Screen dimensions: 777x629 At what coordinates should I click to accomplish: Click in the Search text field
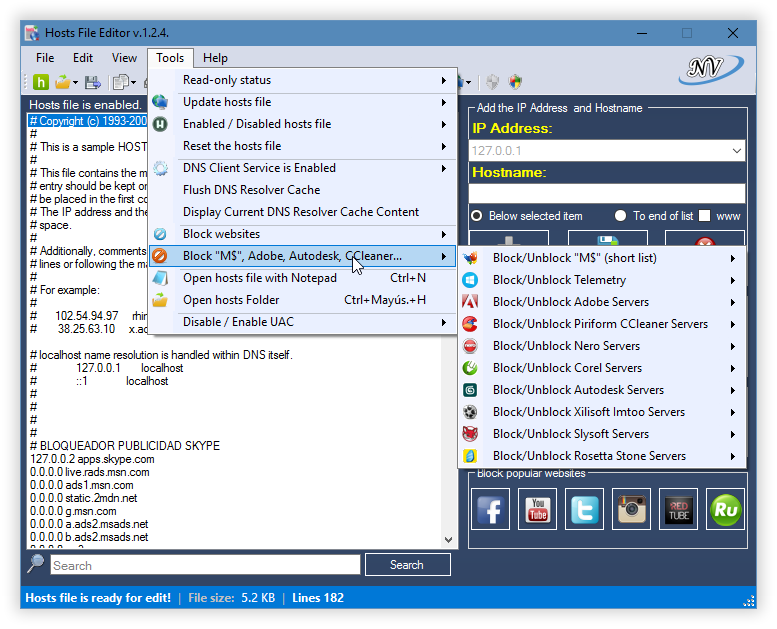click(x=205, y=565)
